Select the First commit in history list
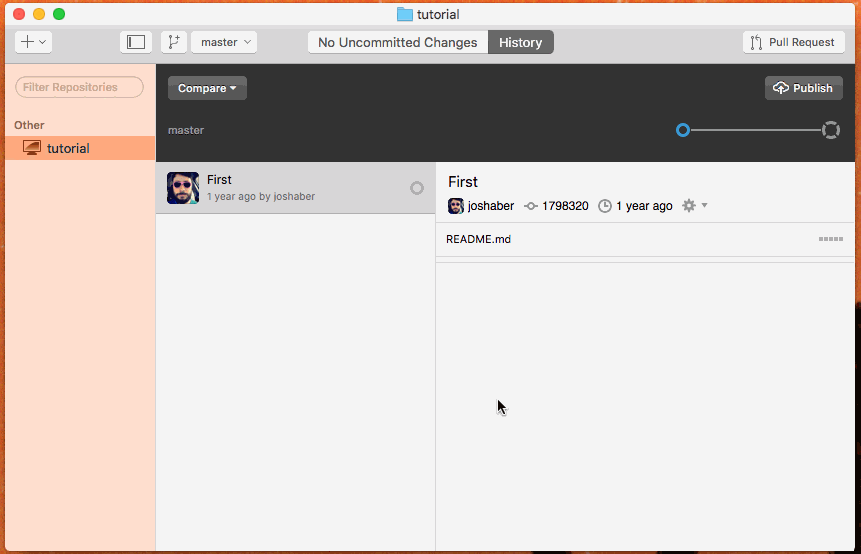Viewport: 861px width, 554px height. coord(295,188)
